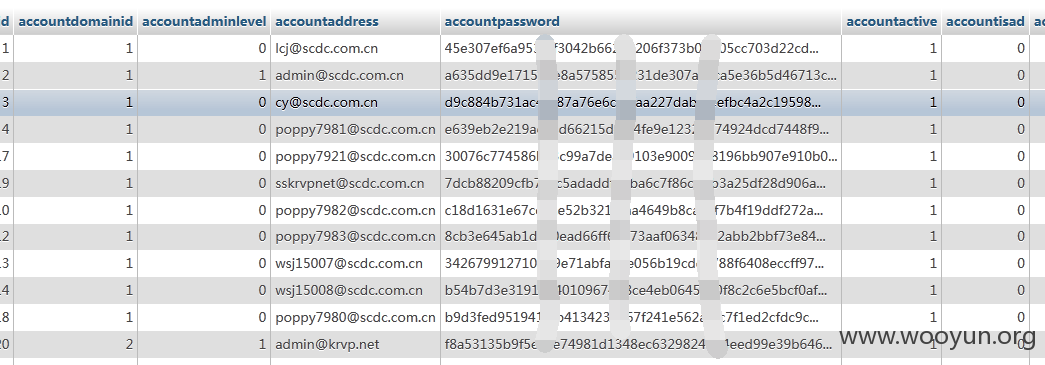Screen dimensions: 1045x365
Task: Click password hash of admin@scdc.com.cn row
Action: pyautogui.click(x=640, y=75)
